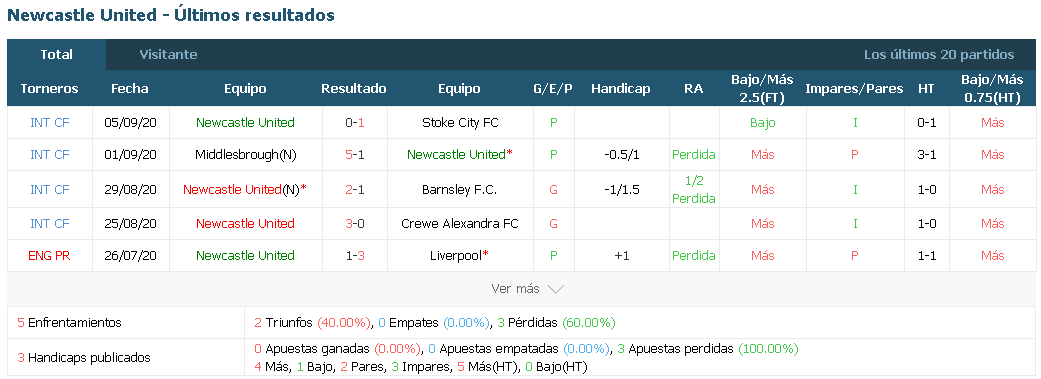1041x379 pixels.
Task: Click ENG PR tournament link
Action: 49,256
